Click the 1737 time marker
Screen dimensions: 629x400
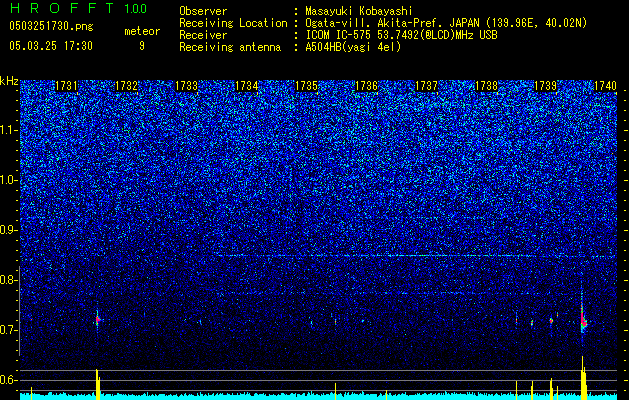pyautogui.click(x=426, y=86)
